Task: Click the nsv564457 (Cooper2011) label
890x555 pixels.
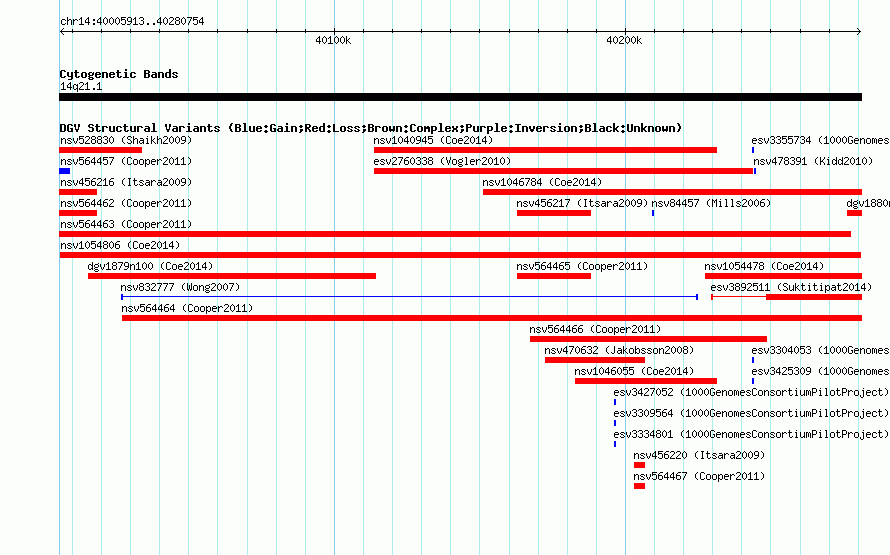Action: tap(126, 161)
